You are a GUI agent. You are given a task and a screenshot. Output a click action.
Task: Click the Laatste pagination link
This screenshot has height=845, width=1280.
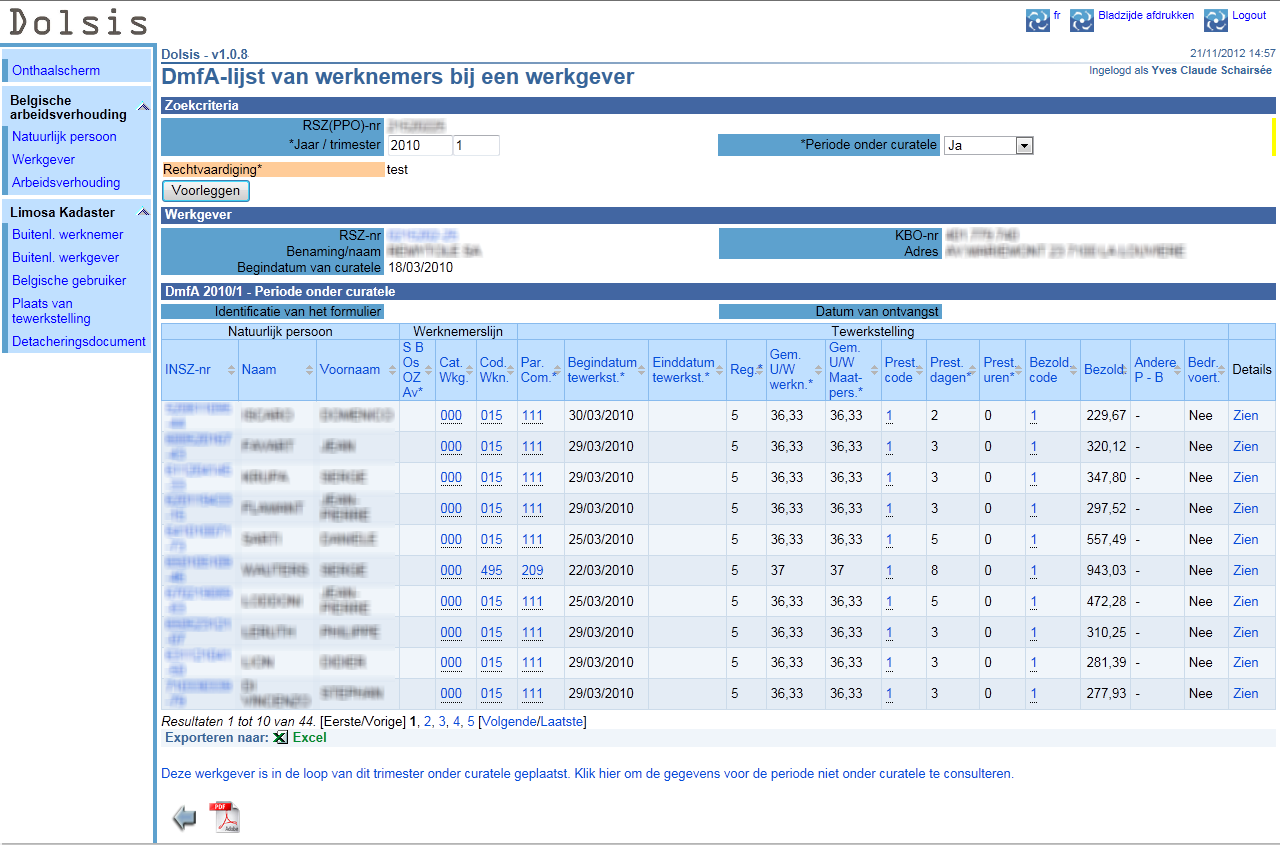point(561,722)
